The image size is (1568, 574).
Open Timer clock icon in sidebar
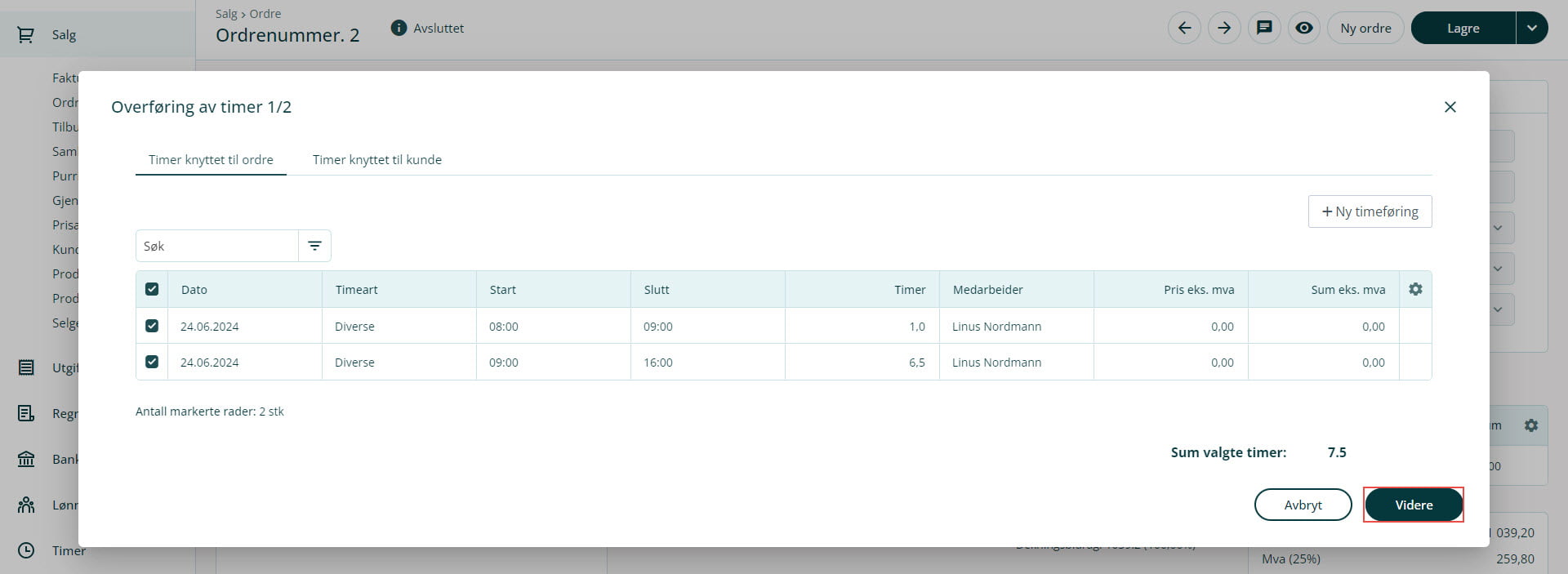tap(26, 550)
